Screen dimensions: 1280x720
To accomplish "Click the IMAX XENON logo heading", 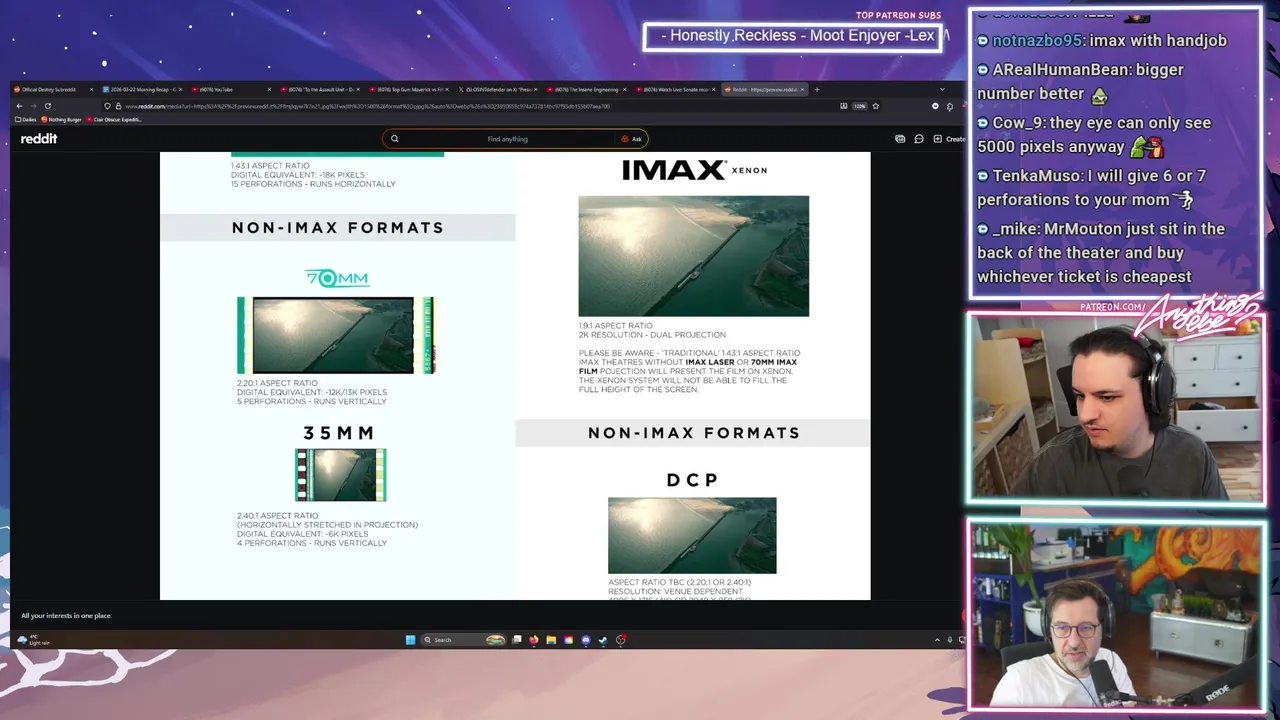I will pos(694,170).
